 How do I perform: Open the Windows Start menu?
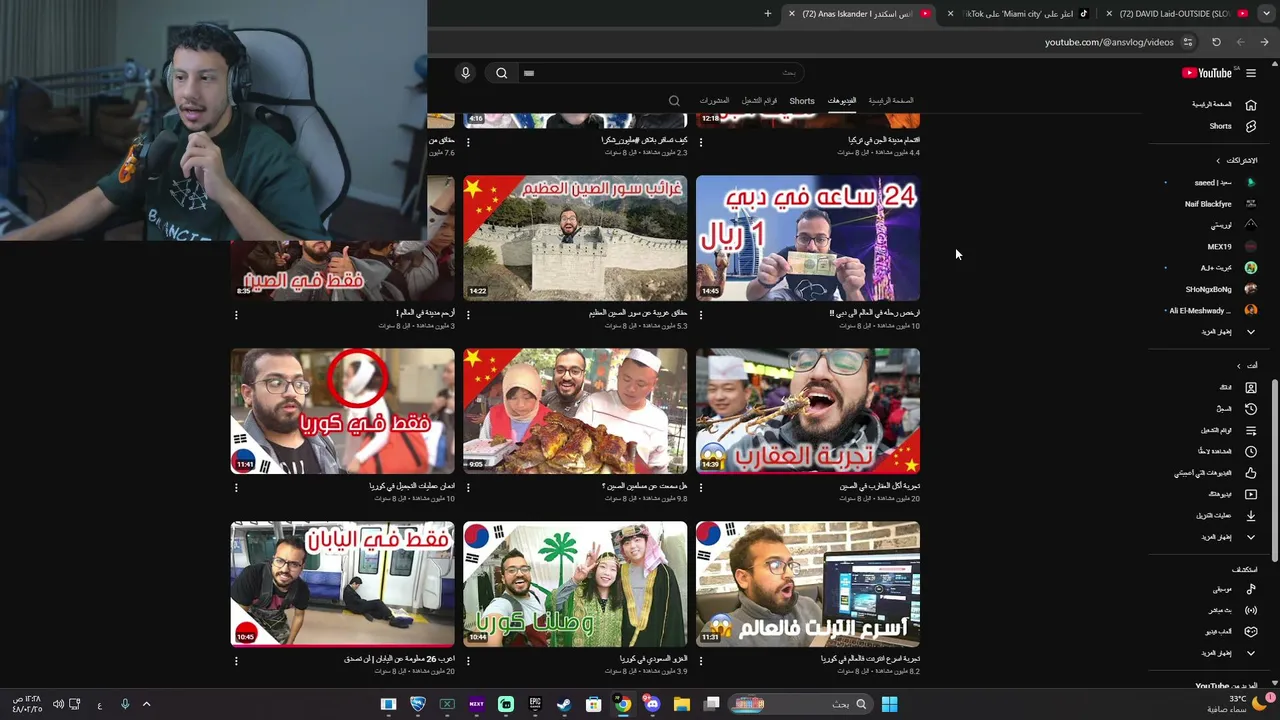pyautogui.click(x=889, y=704)
